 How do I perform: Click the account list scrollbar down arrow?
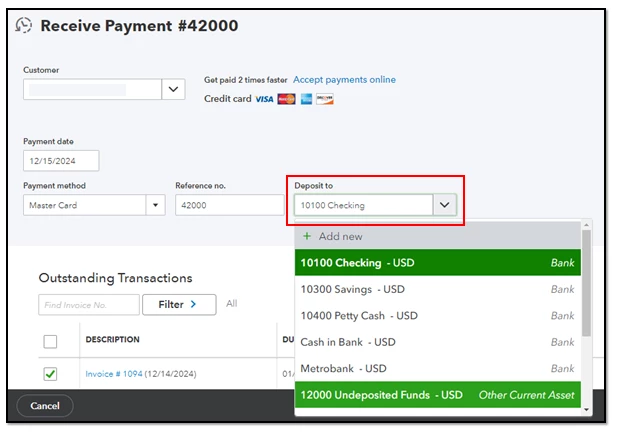586,409
